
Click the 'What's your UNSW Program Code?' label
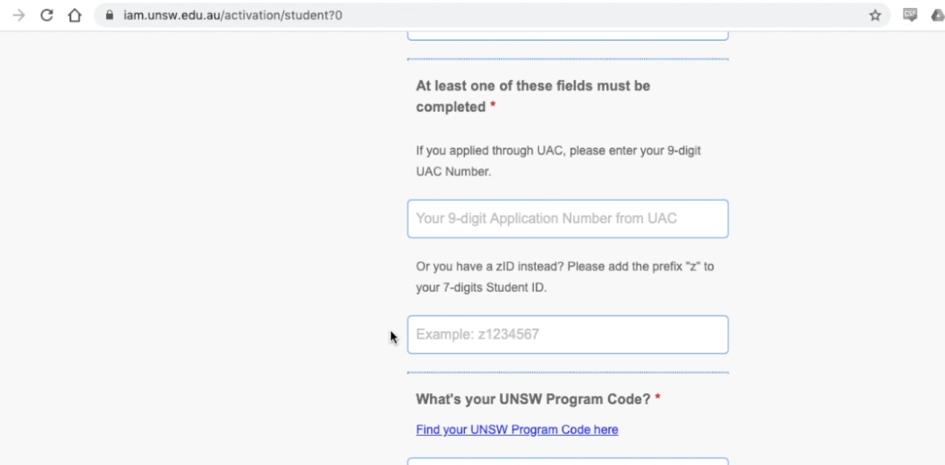tap(533, 399)
